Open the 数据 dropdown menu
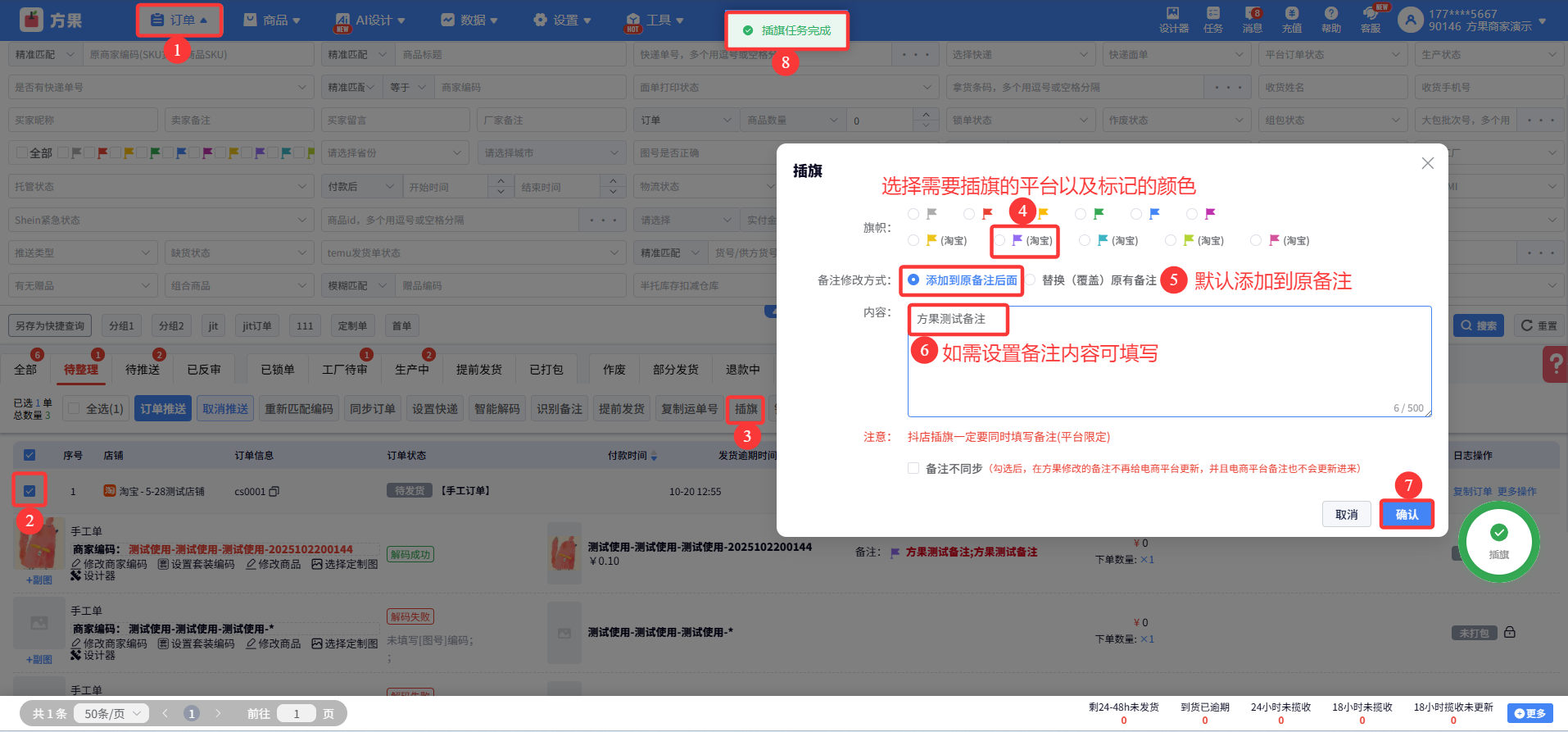1568x732 pixels. 469,20
